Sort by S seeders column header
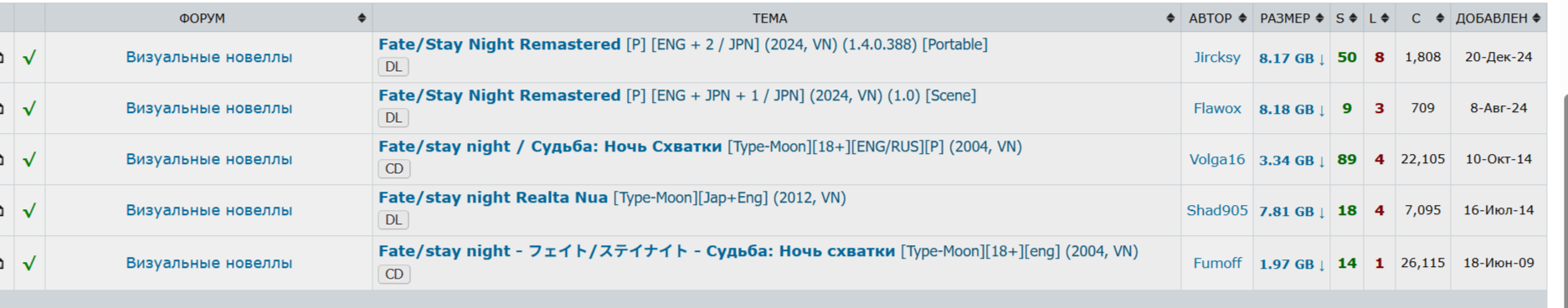Viewport: 1568px width, 308px height. 1346,18
